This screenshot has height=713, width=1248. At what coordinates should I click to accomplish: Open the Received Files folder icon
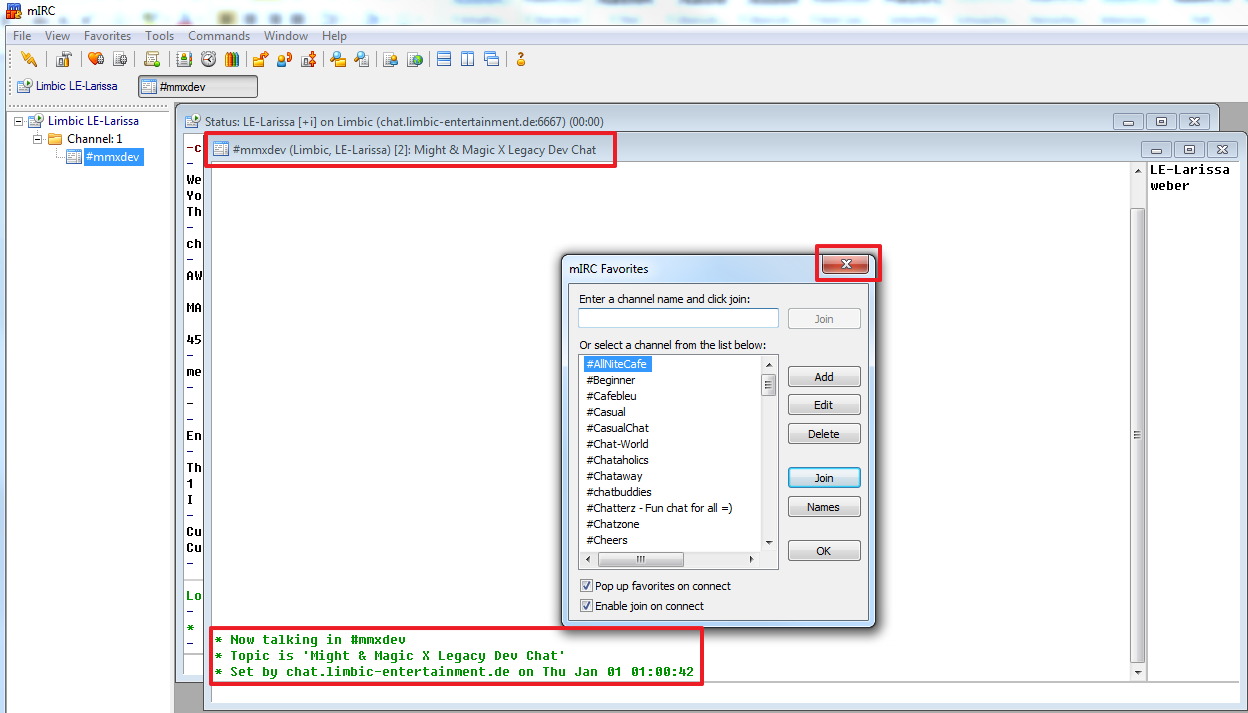coord(338,59)
